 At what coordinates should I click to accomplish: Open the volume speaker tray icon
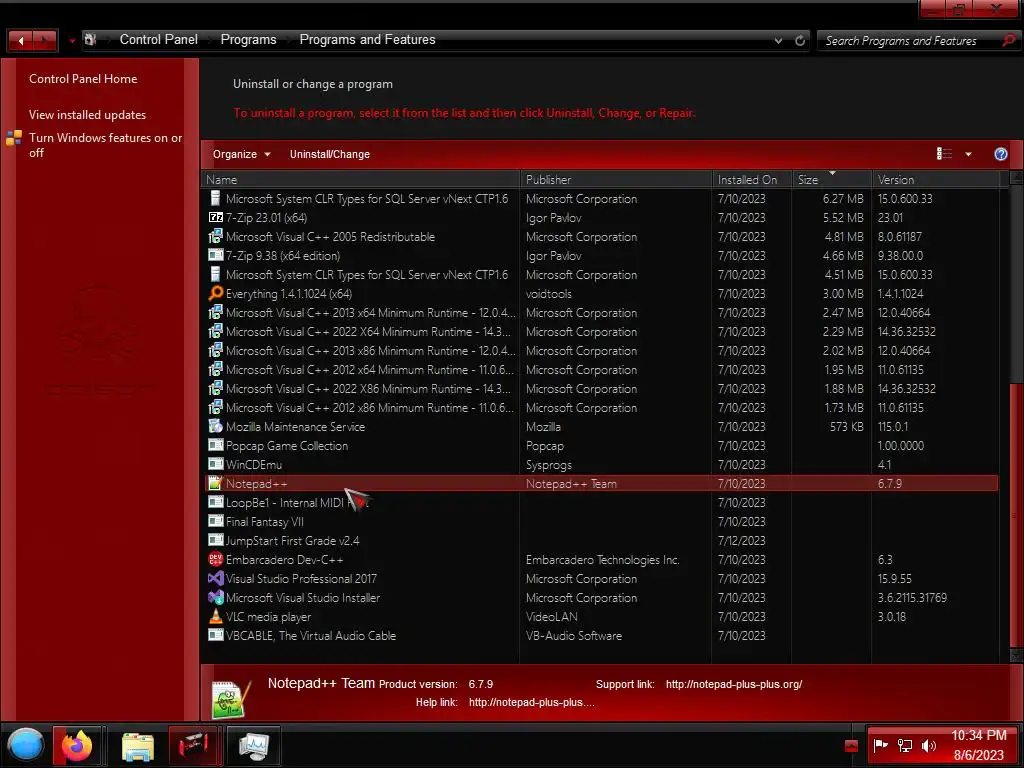[x=928, y=746]
